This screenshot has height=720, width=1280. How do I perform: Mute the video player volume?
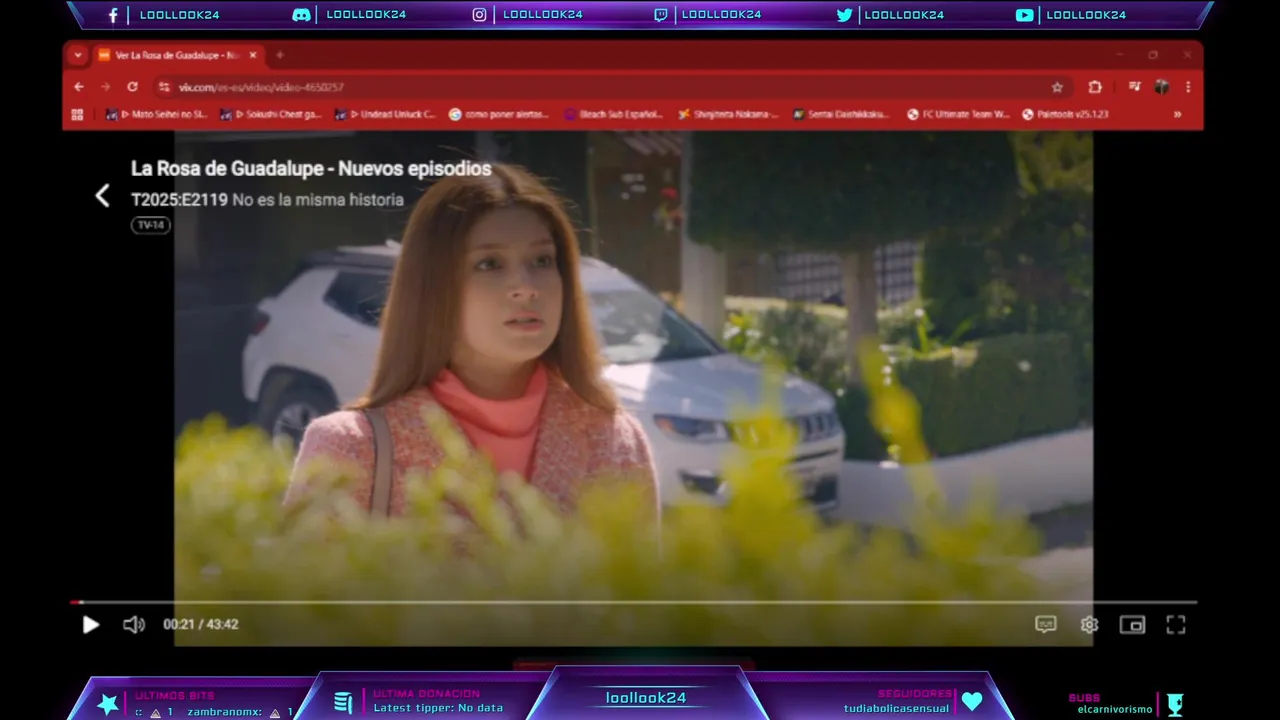coord(134,625)
